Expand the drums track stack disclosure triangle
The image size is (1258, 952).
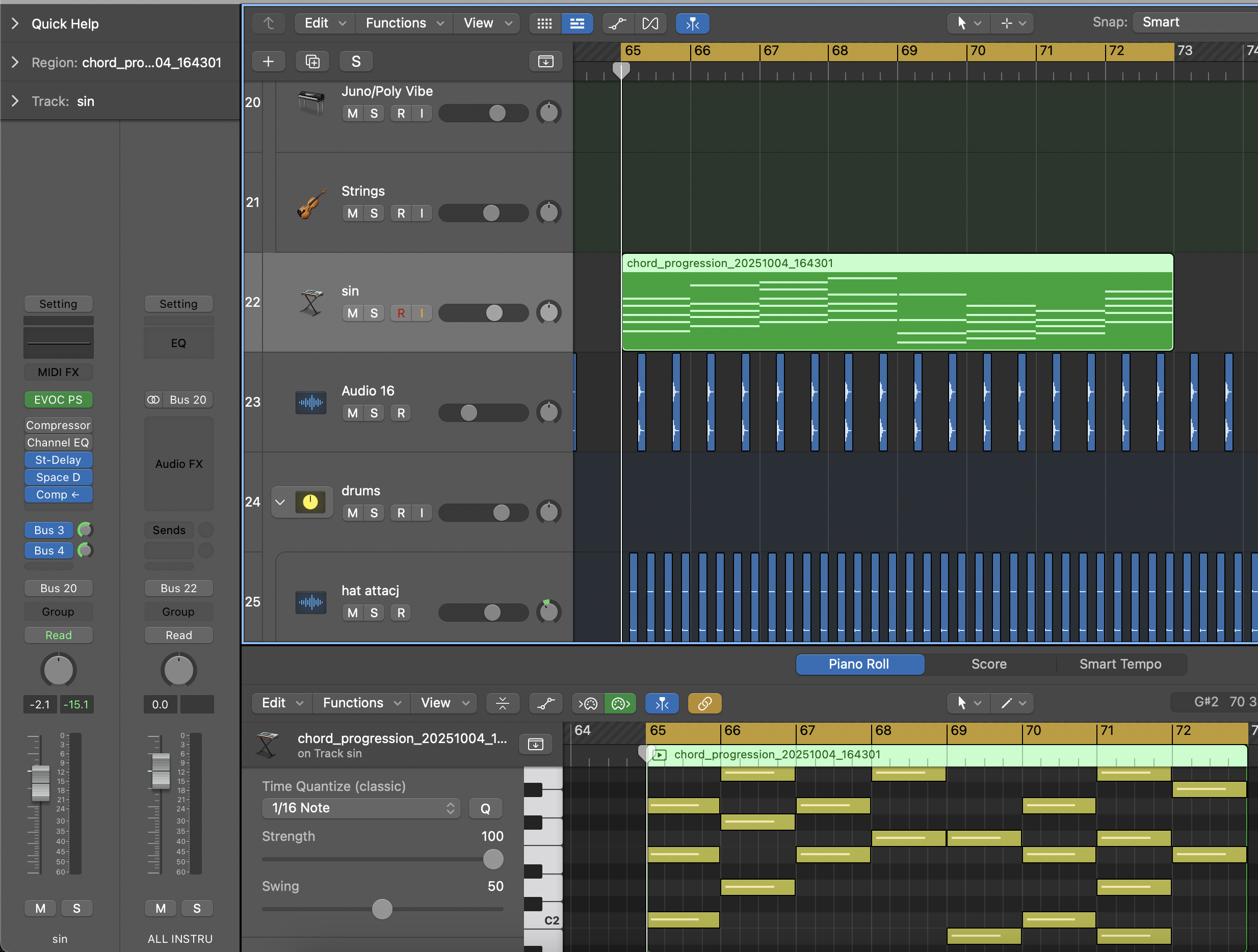[279, 502]
